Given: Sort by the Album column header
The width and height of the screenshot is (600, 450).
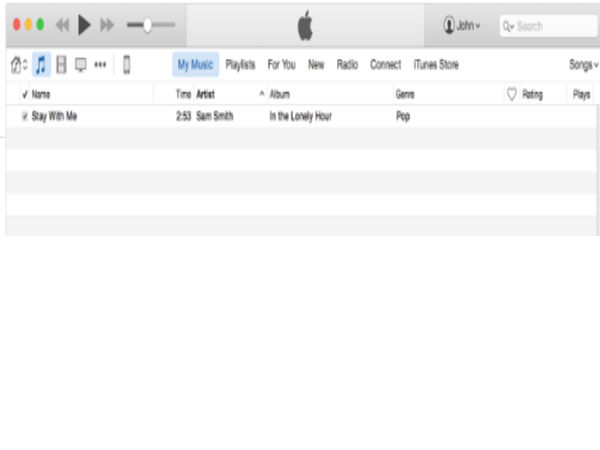Looking at the screenshot, I should (279, 94).
